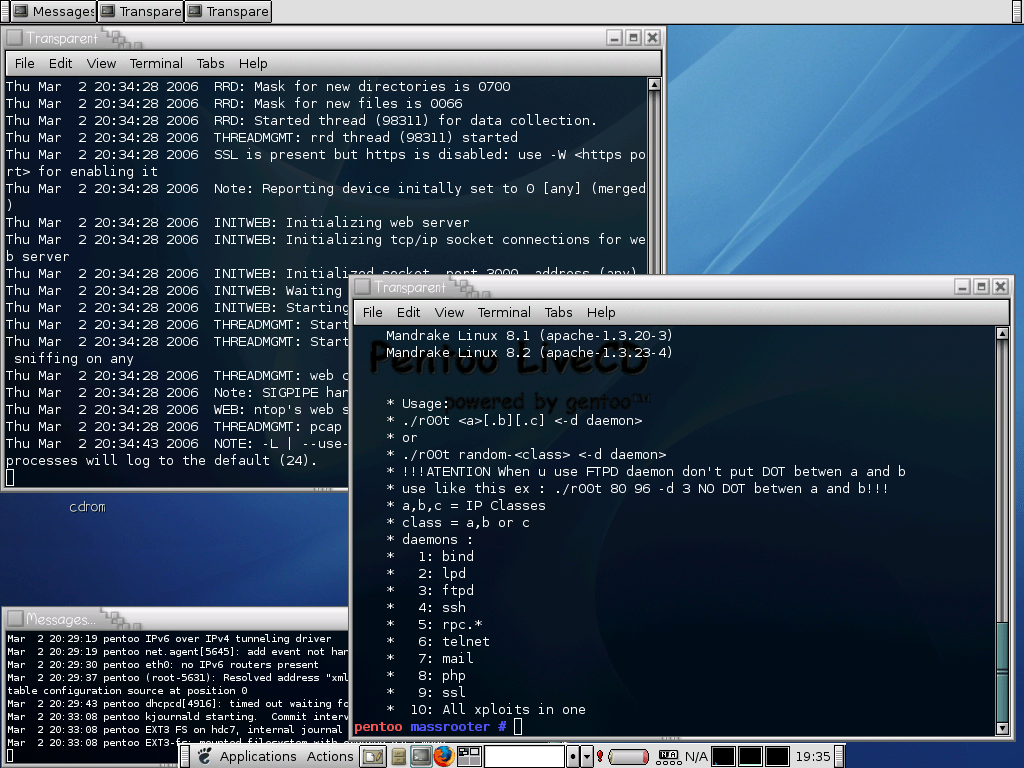Open Terminal menu in massrooter terminal
1024x768 pixels.
[504, 312]
